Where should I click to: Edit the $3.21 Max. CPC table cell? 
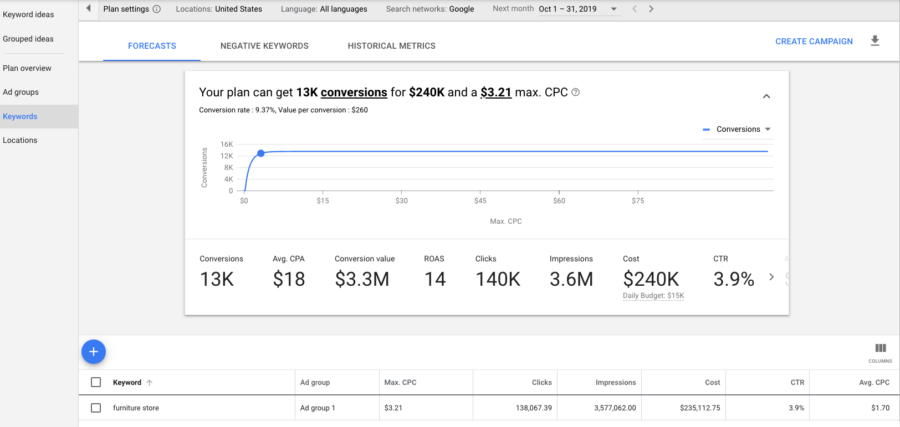click(x=394, y=408)
